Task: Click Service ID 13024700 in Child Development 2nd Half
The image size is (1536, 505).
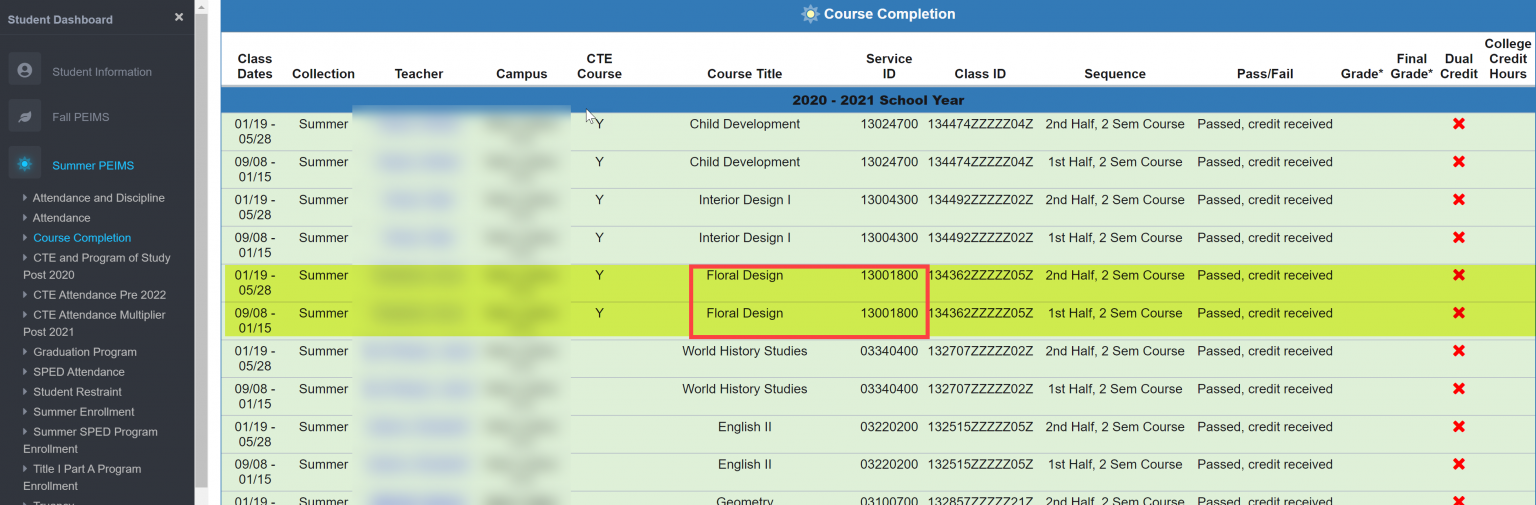Action: pos(889,124)
